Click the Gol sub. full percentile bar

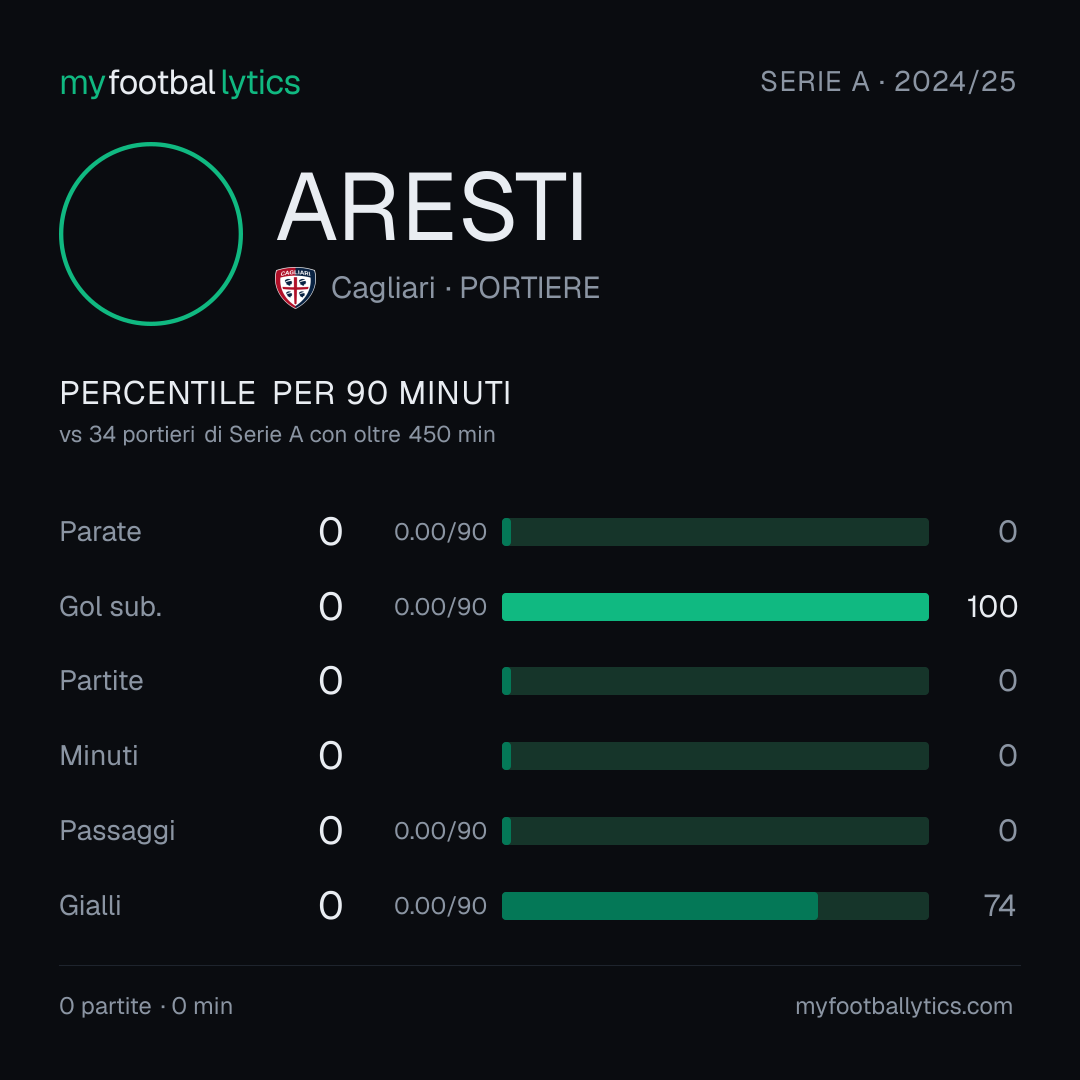[715, 607]
